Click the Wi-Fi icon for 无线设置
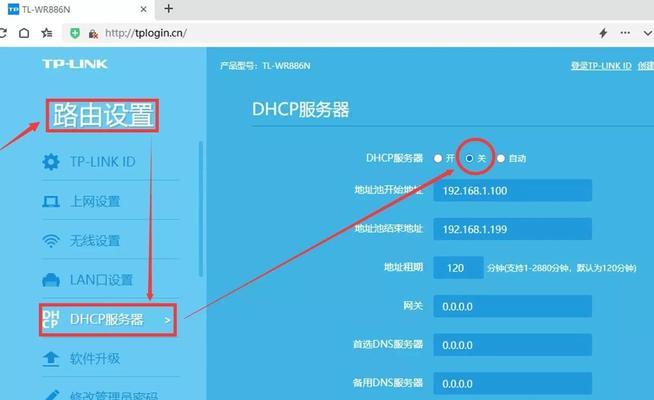The height and width of the screenshot is (400, 654). (x=51, y=241)
